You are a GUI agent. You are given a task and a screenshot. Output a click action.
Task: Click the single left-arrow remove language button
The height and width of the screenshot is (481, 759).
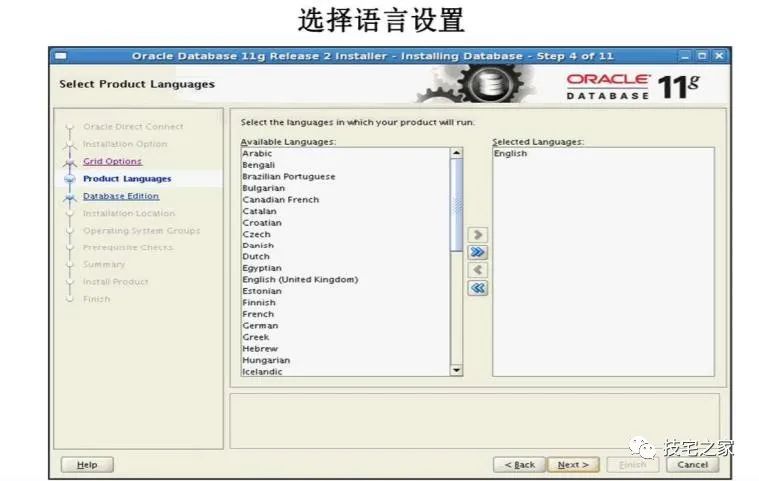point(477,270)
